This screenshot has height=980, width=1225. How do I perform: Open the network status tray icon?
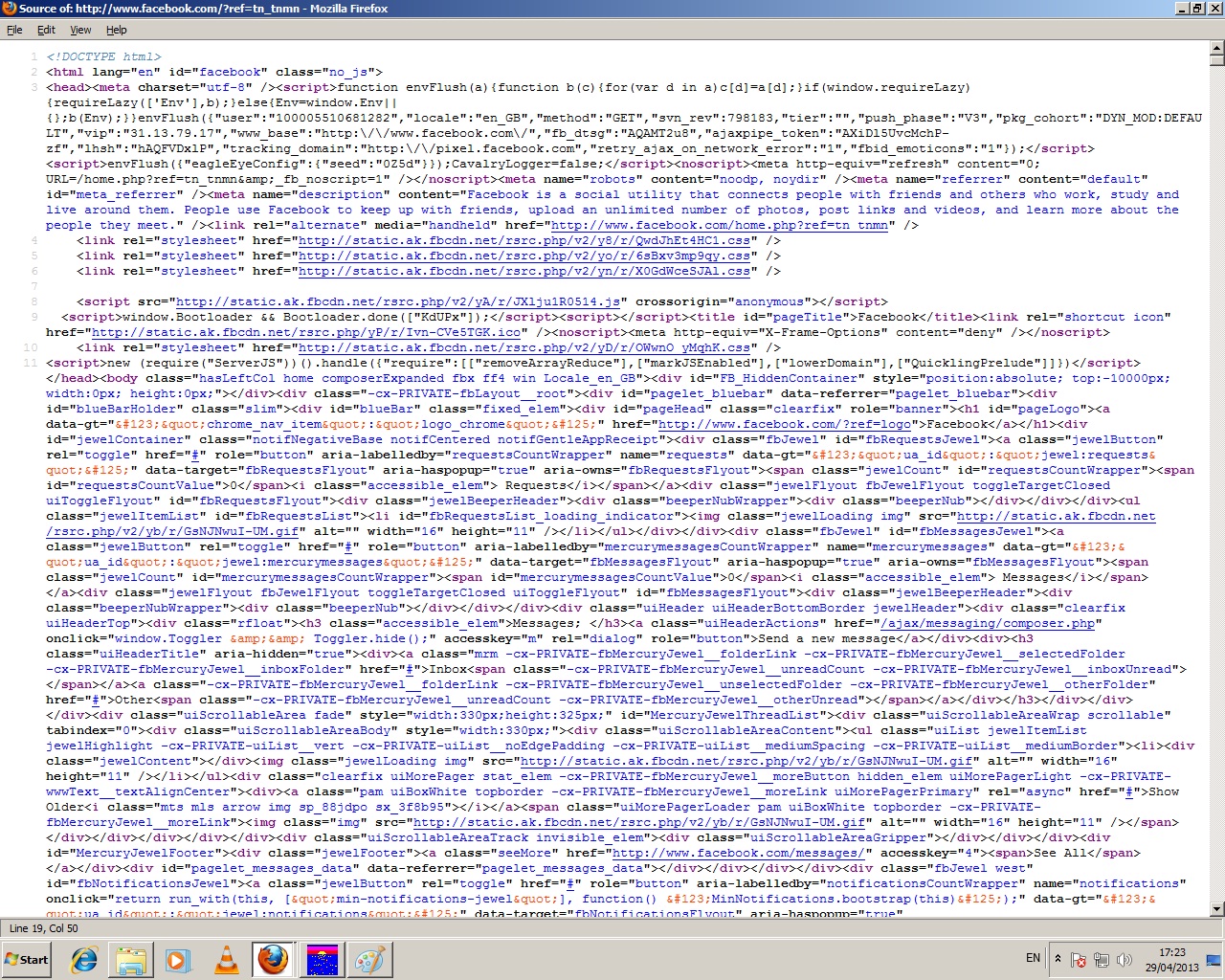1102,959
